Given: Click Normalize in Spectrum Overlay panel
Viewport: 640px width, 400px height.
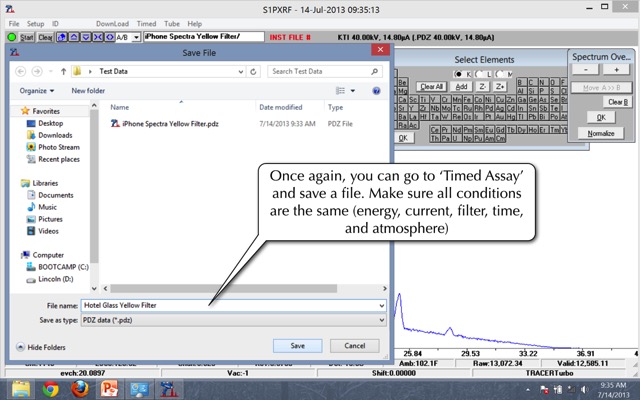Looking at the screenshot, I should [600, 133].
